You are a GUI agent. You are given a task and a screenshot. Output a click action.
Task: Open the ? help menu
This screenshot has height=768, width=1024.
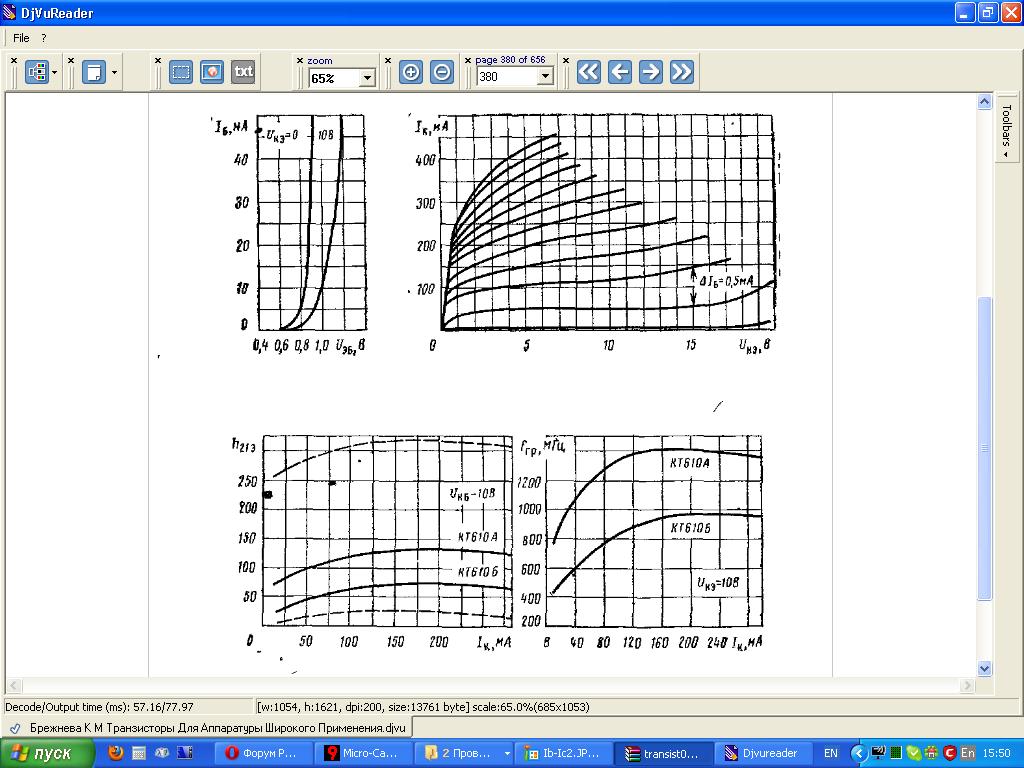pyautogui.click(x=44, y=38)
